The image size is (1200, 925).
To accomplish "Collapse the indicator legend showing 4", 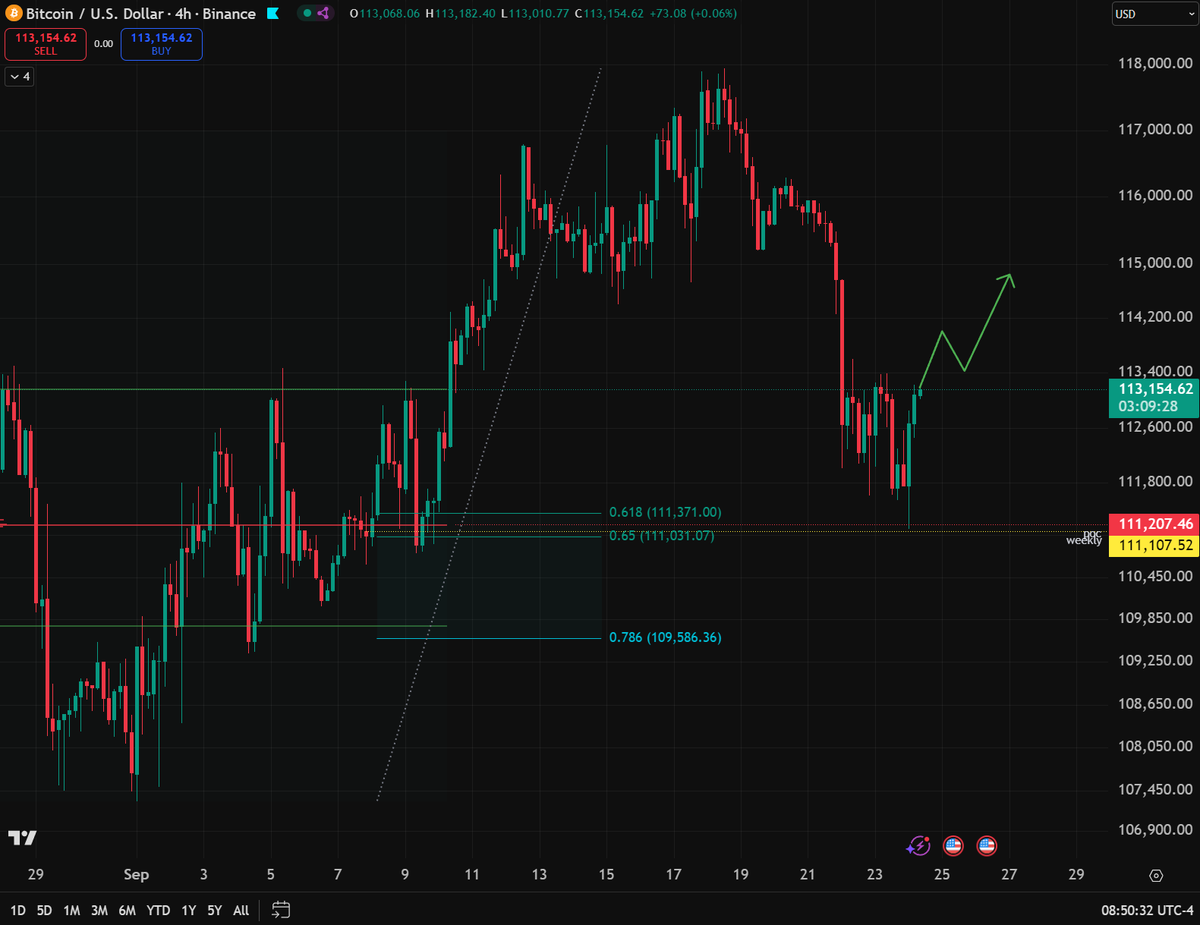I will point(20,76).
